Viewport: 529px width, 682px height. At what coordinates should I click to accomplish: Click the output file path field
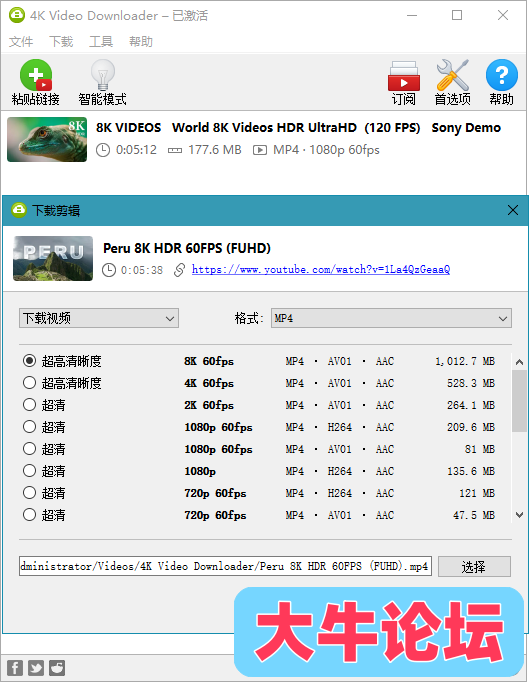225,566
